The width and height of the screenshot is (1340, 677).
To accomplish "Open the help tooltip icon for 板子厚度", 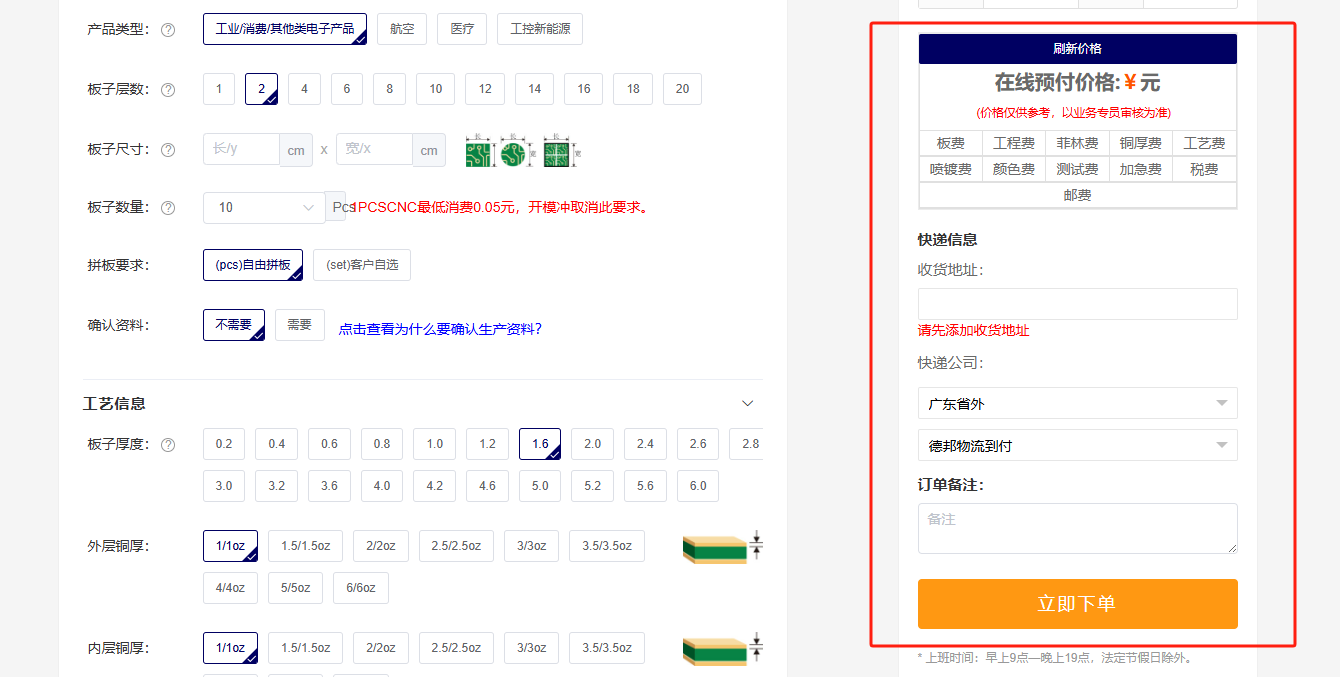I will pyautogui.click(x=168, y=444).
